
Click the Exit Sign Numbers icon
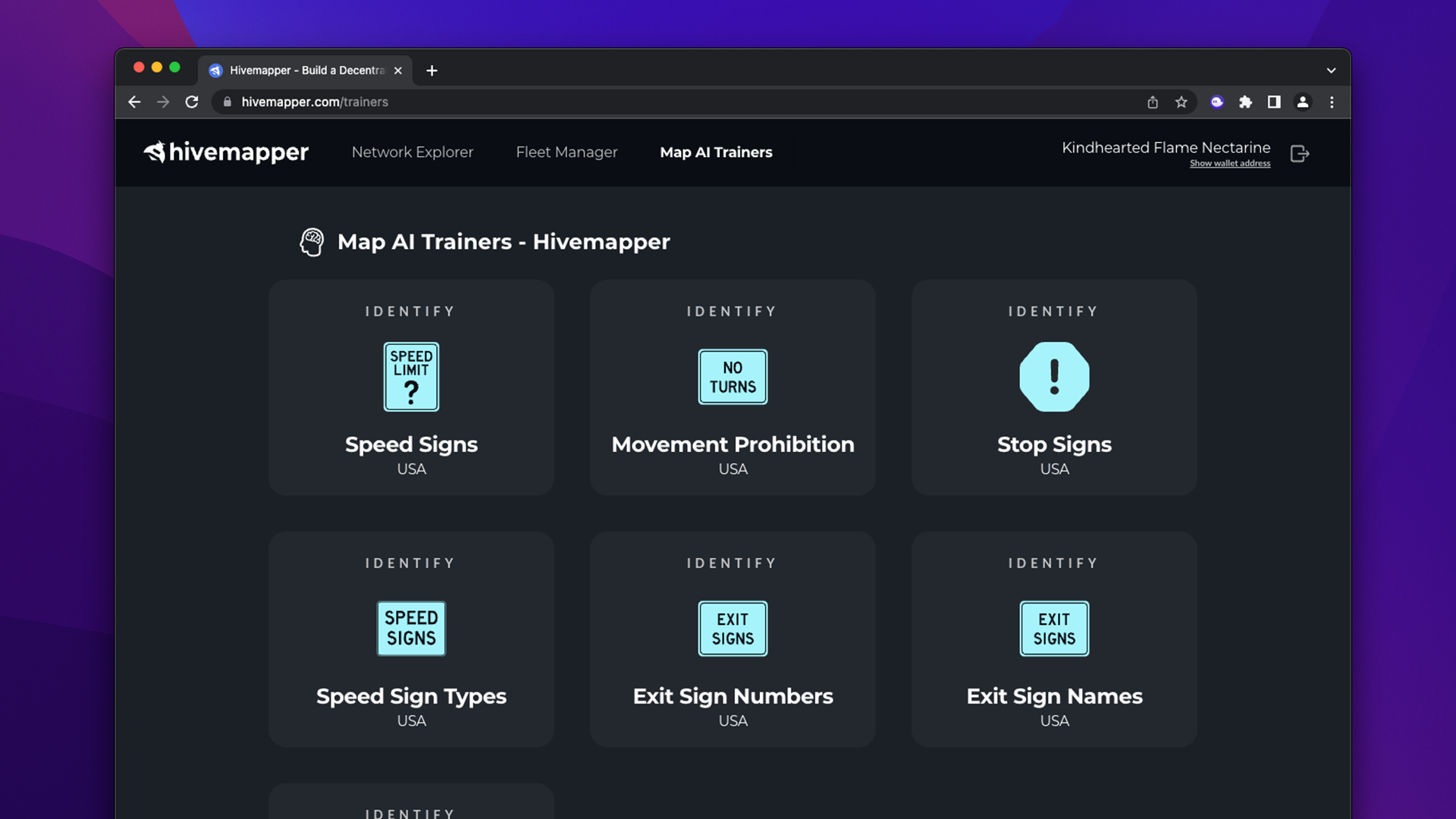733,629
